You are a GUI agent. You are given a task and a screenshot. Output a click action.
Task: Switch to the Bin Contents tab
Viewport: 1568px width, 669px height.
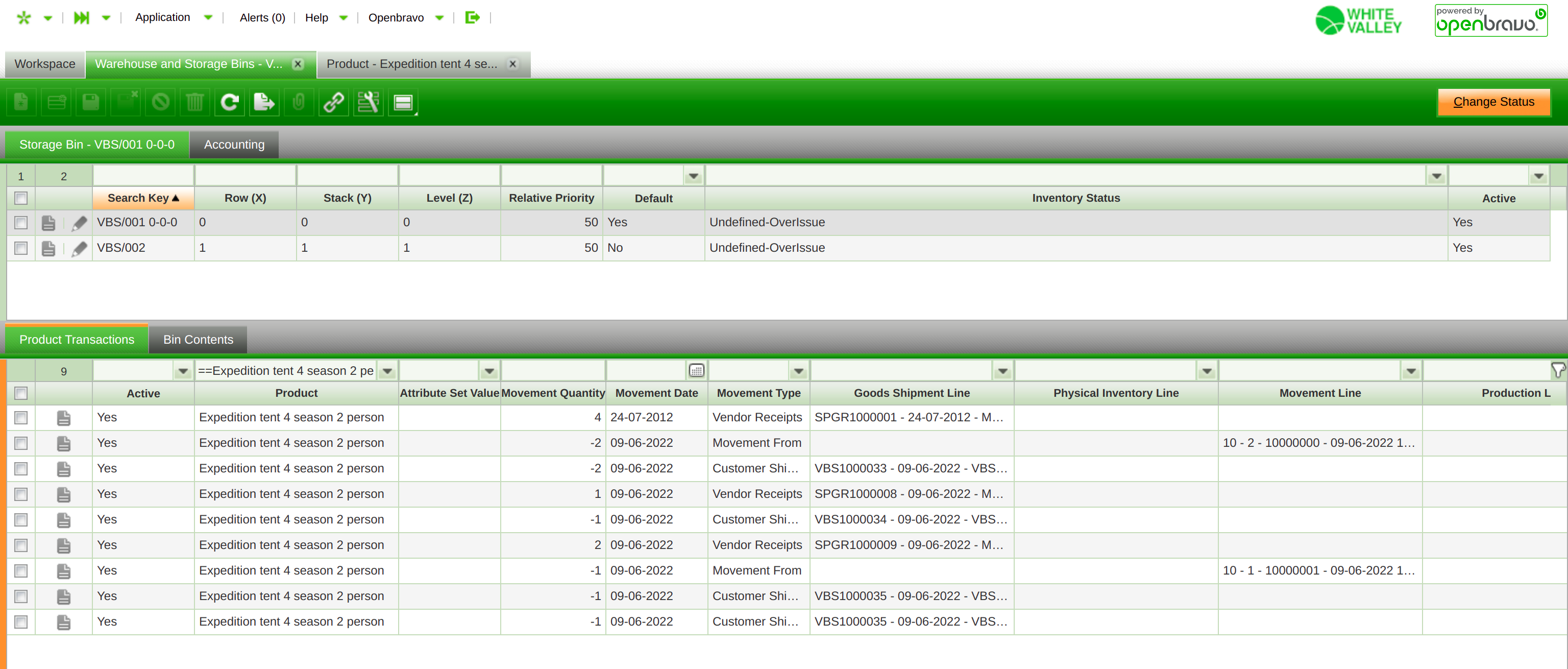(x=198, y=340)
